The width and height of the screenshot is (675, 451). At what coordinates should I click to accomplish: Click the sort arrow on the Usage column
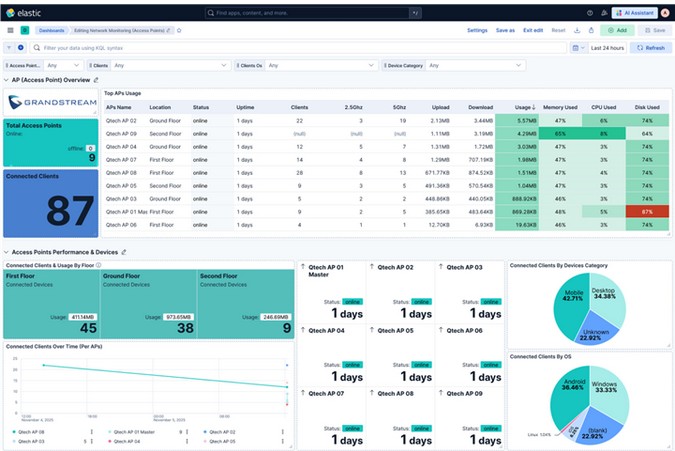[x=534, y=107]
